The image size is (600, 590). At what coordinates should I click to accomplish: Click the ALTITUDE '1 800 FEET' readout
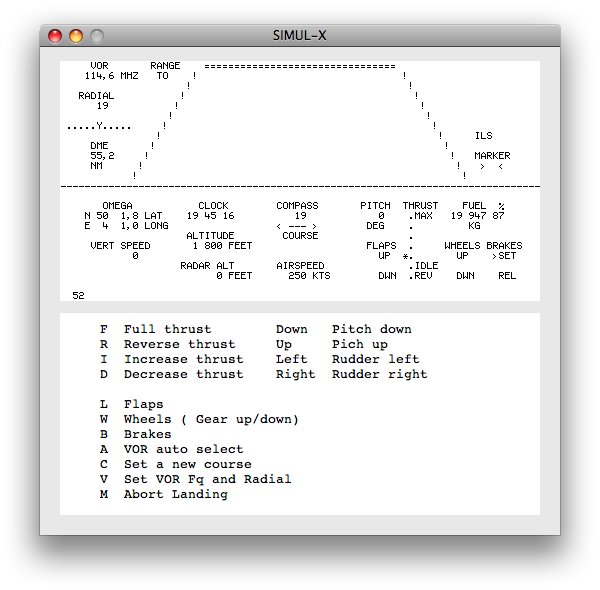(x=223, y=246)
